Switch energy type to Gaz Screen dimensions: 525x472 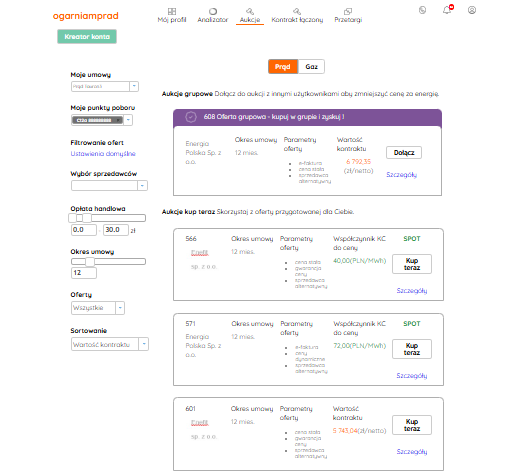[311, 67]
